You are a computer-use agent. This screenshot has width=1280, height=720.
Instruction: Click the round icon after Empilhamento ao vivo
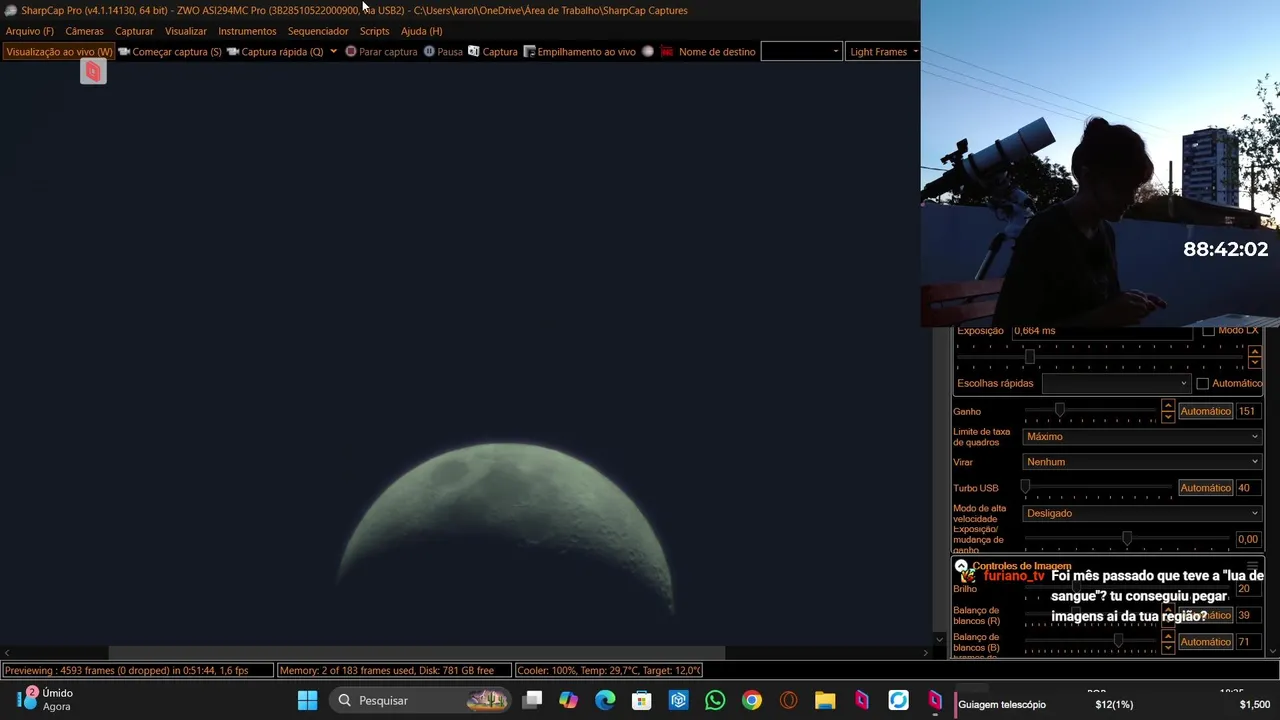click(x=648, y=51)
